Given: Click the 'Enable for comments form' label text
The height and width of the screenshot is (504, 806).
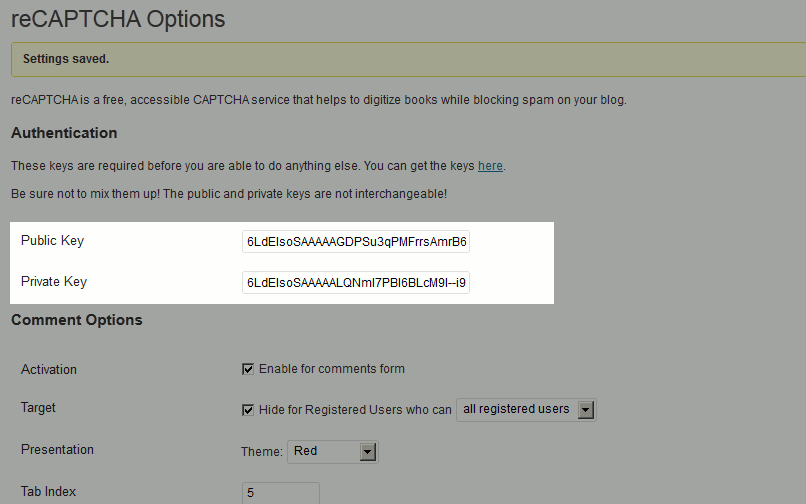Looking at the screenshot, I should [x=332, y=369].
